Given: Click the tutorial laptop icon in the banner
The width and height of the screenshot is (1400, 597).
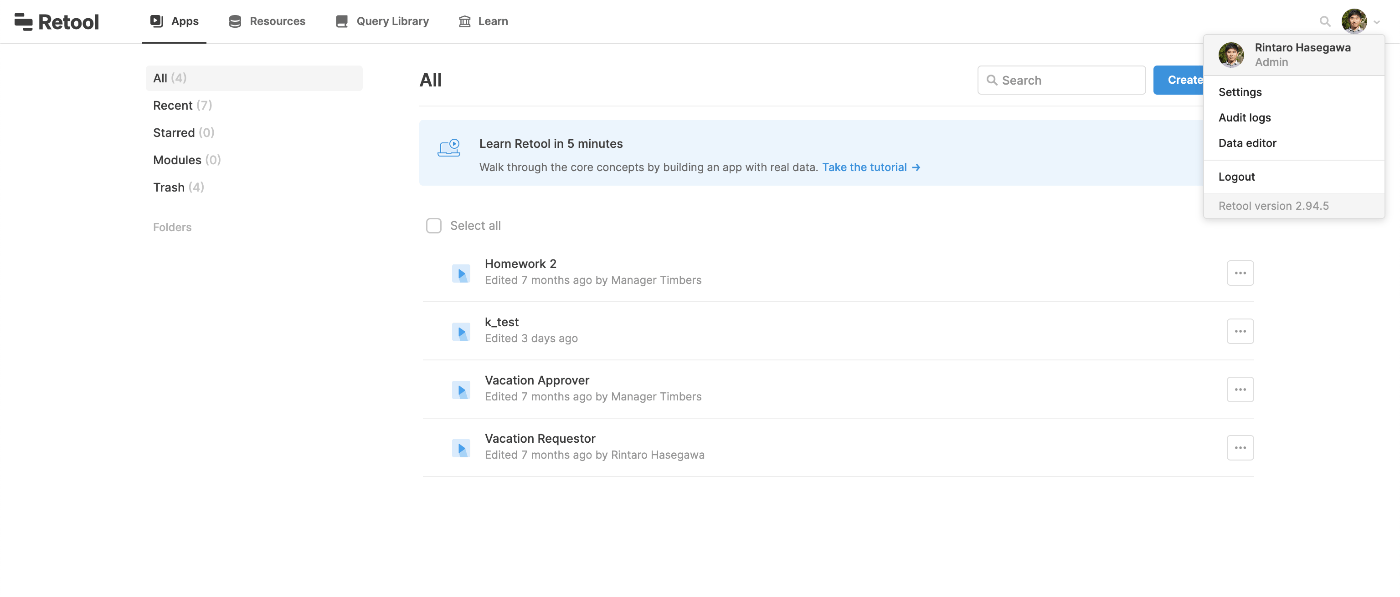Looking at the screenshot, I should coord(449,149).
